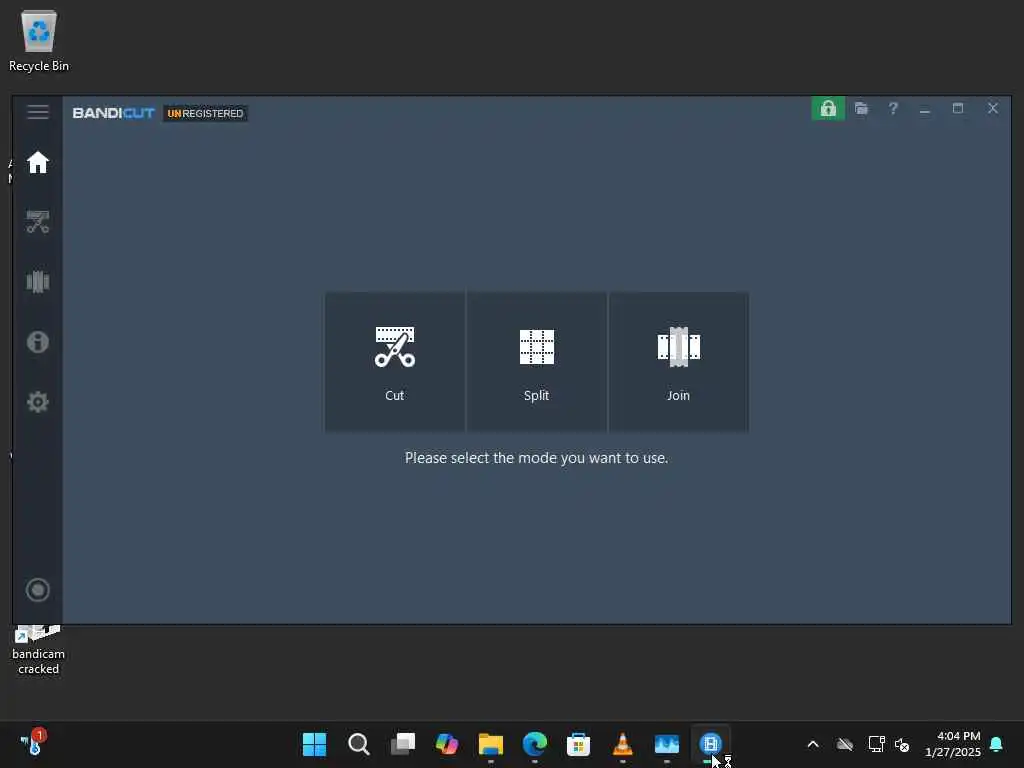Choose the Join mode tile
The width and height of the screenshot is (1024, 768).
[x=679, y=362]
